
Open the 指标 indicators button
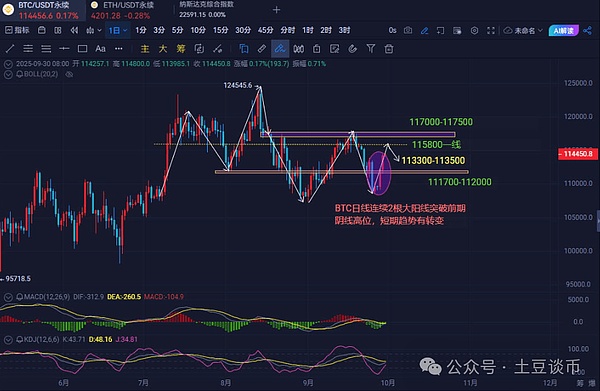pos(17,30)
